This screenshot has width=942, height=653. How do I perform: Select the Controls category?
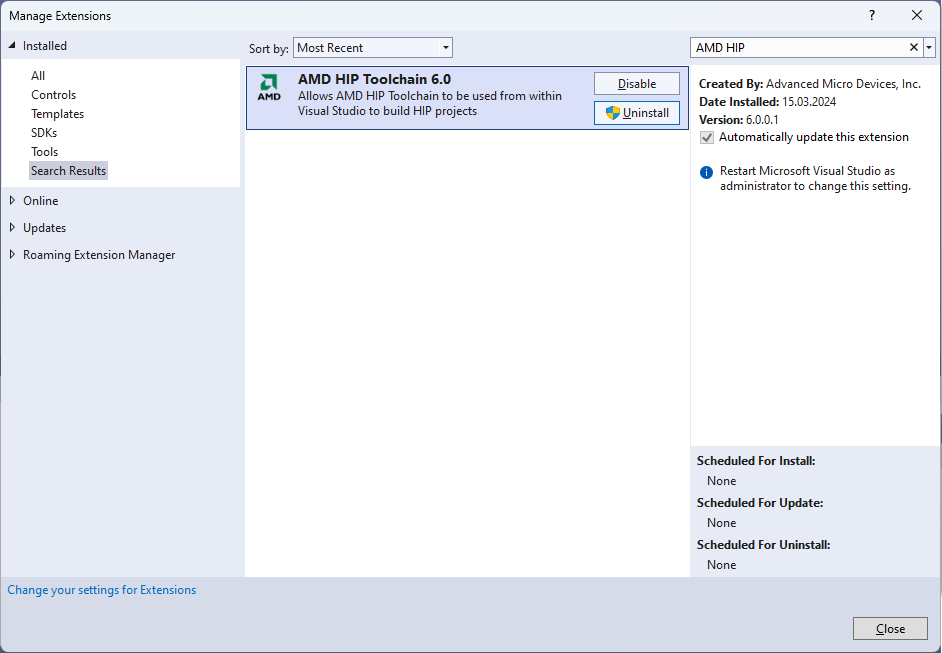pos(53,95)
